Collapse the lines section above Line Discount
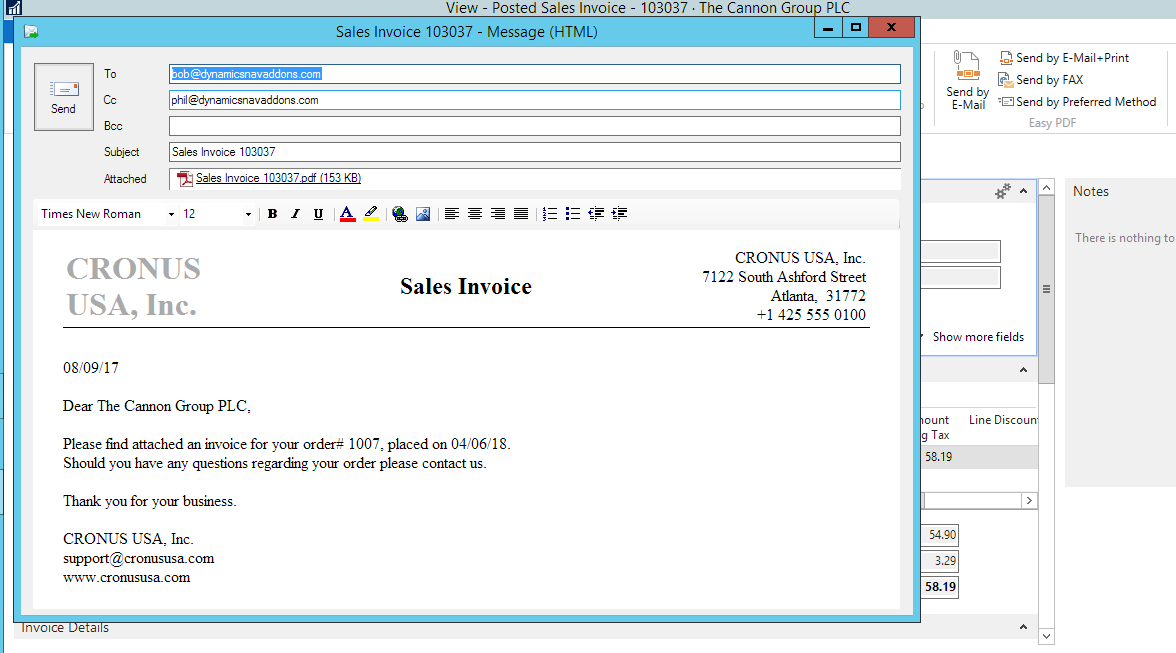1176x653 pixels. click(1024, 370)
